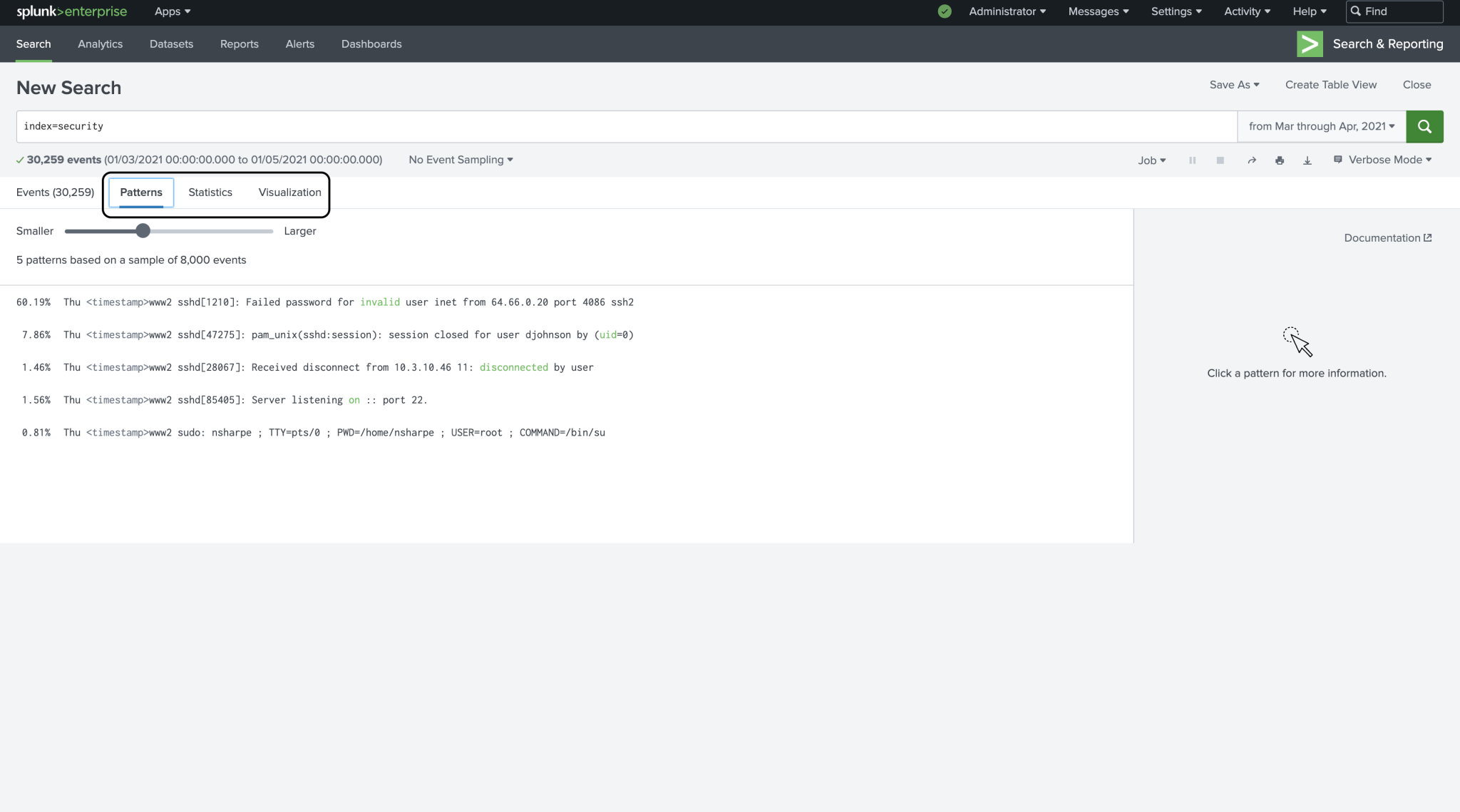Open the Settings menu
The height and width of the screenshot is (812, 1460).
point(1175,11)
